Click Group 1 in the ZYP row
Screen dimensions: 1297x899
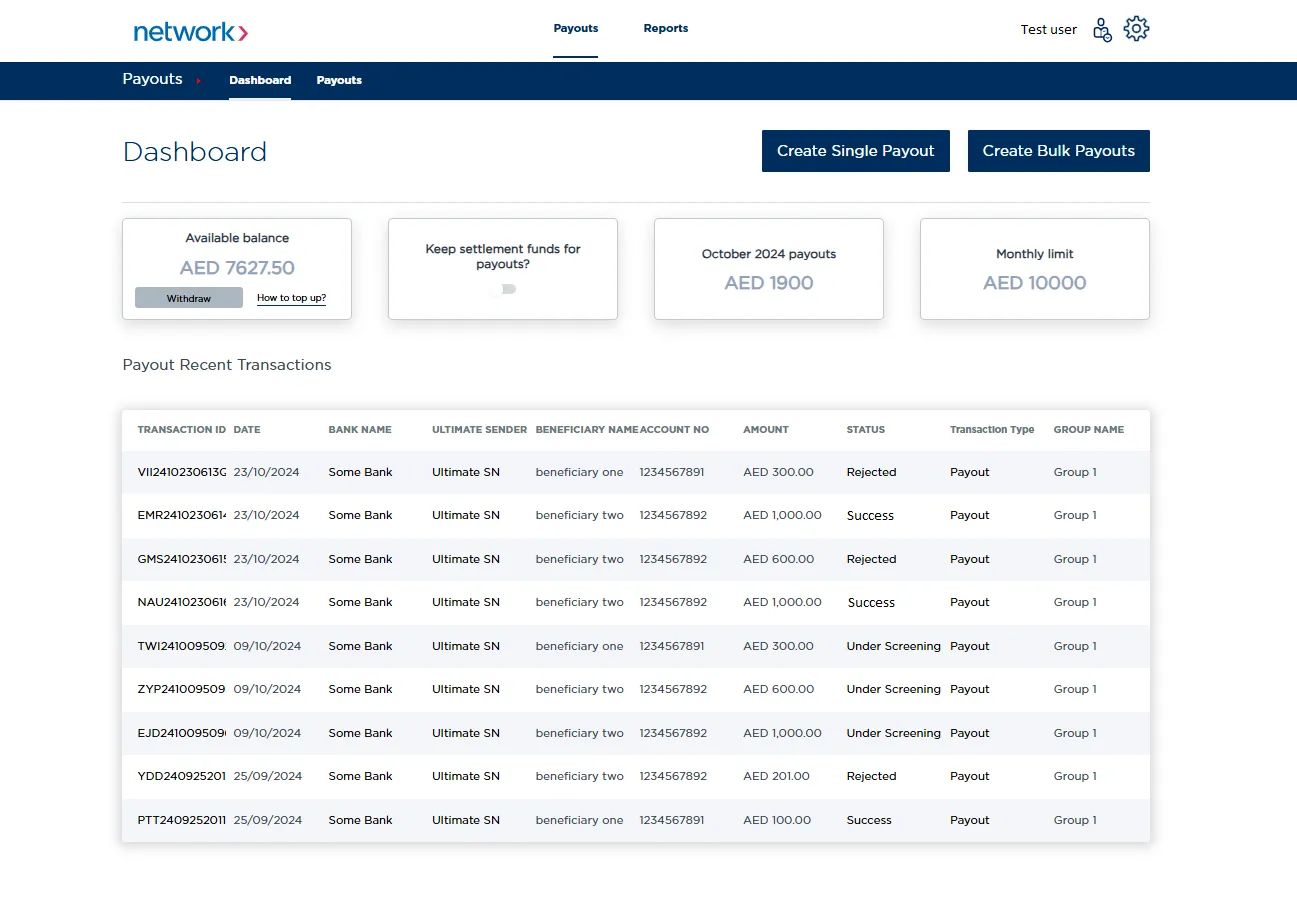(x=1075, y=689)
